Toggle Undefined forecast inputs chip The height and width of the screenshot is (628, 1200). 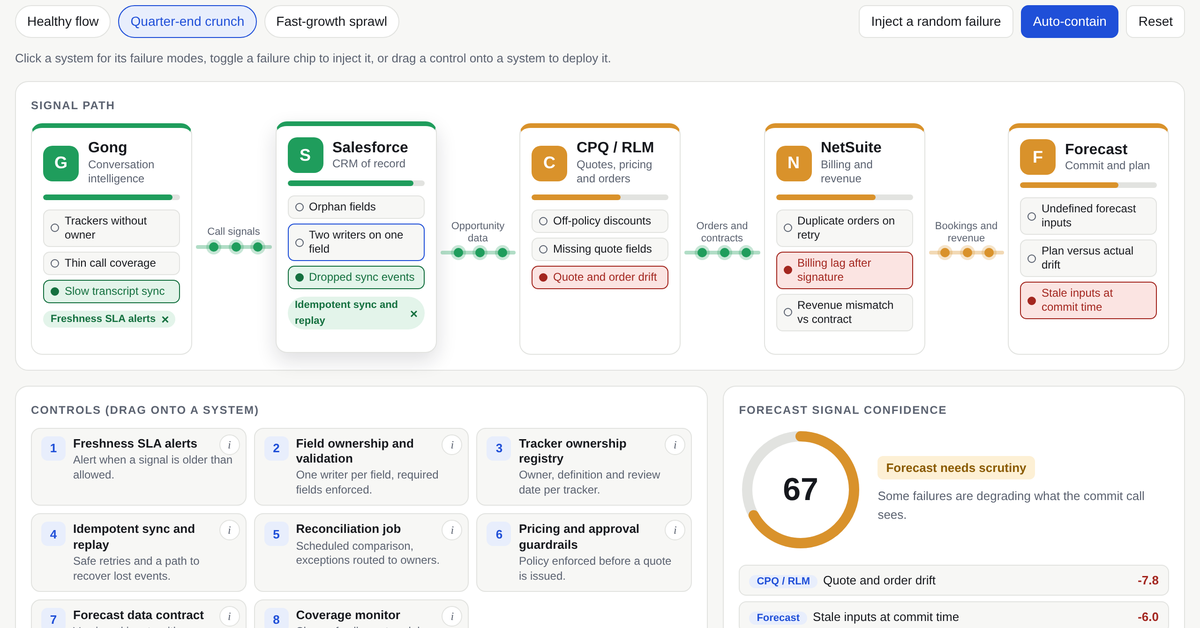pyautogui.click(x=1088, y=216)
